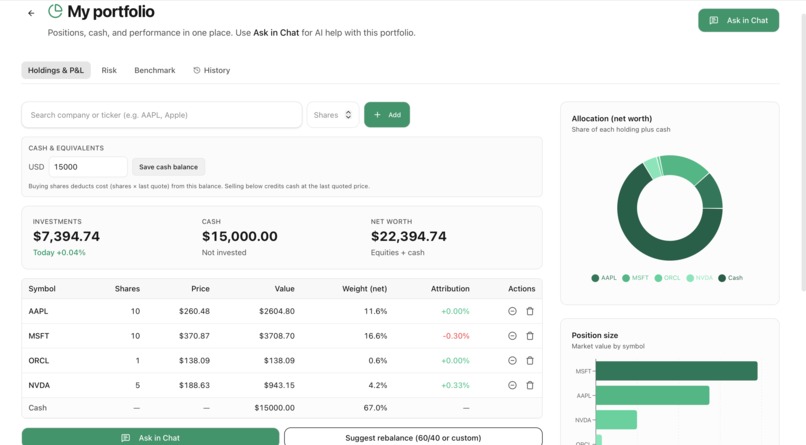Toggle AAPL in the allocation chart legend
Image resolution: width=806 pixels, height=445 pixels.
click(x=604, y=278)
